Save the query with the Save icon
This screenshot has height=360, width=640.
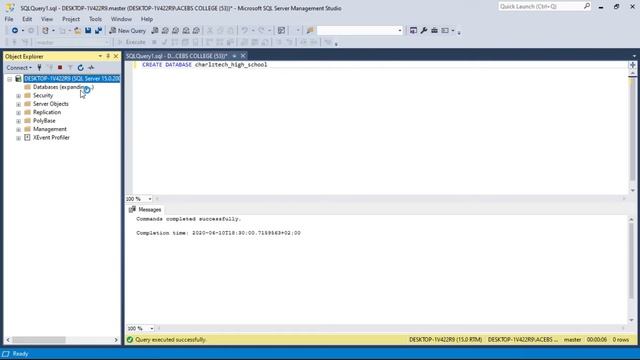[88, 31]
